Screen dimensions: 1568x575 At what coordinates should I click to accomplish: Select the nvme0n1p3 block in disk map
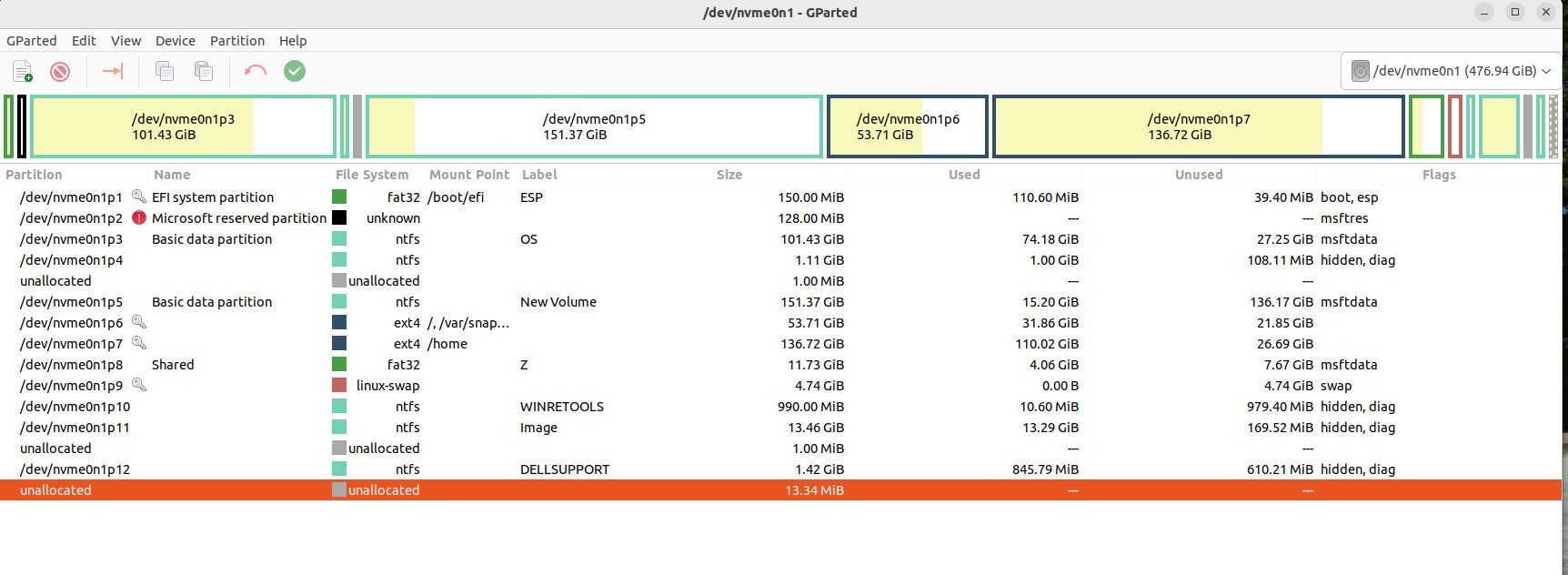point(184,126)
